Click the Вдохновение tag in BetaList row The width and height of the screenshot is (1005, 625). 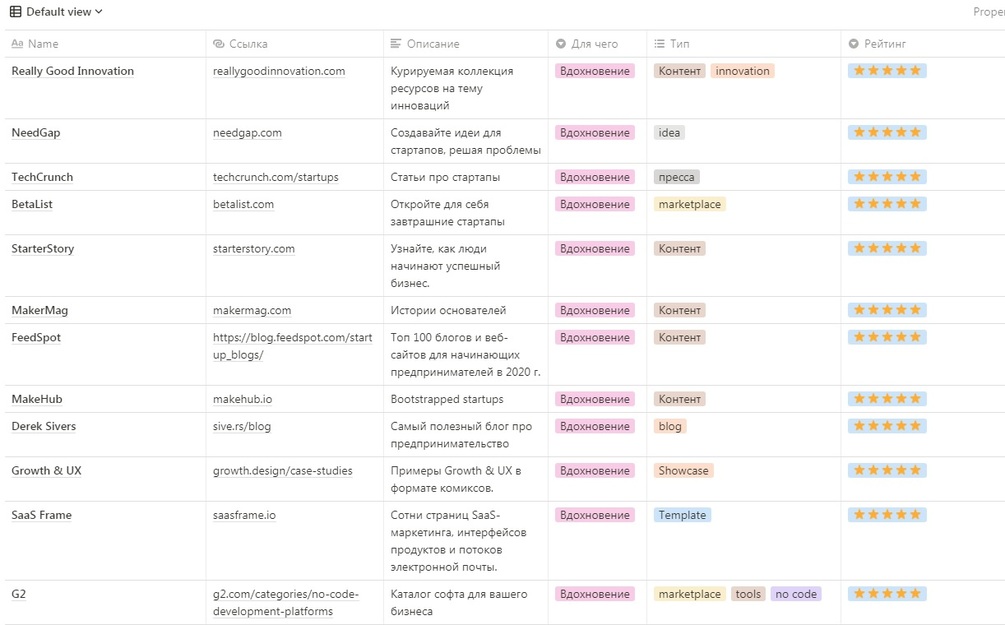tap(595, 204)
